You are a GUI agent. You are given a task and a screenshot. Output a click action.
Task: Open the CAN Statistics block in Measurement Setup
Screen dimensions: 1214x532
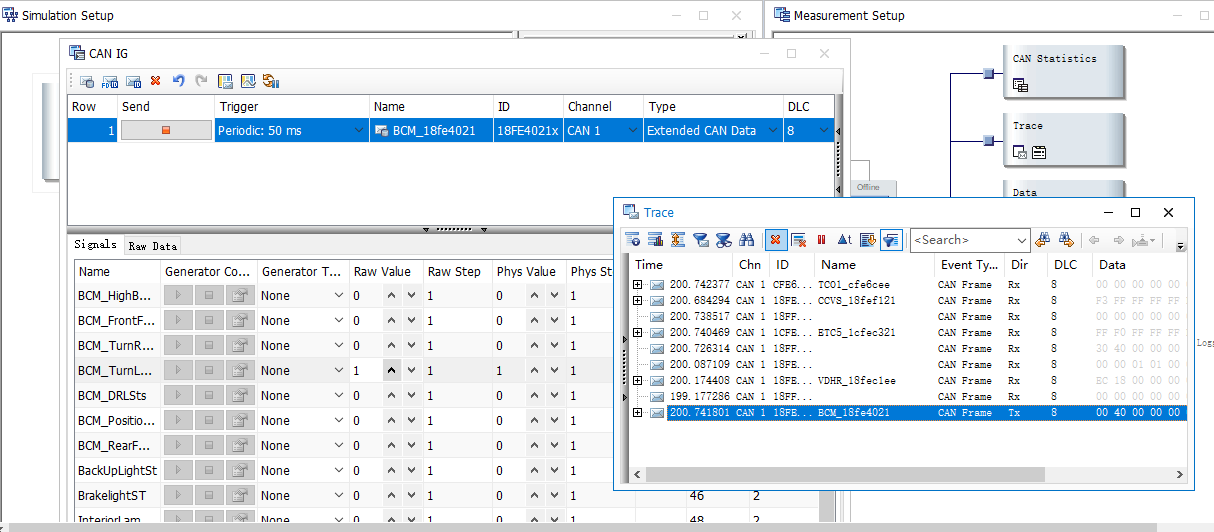tap(1064, 71)
